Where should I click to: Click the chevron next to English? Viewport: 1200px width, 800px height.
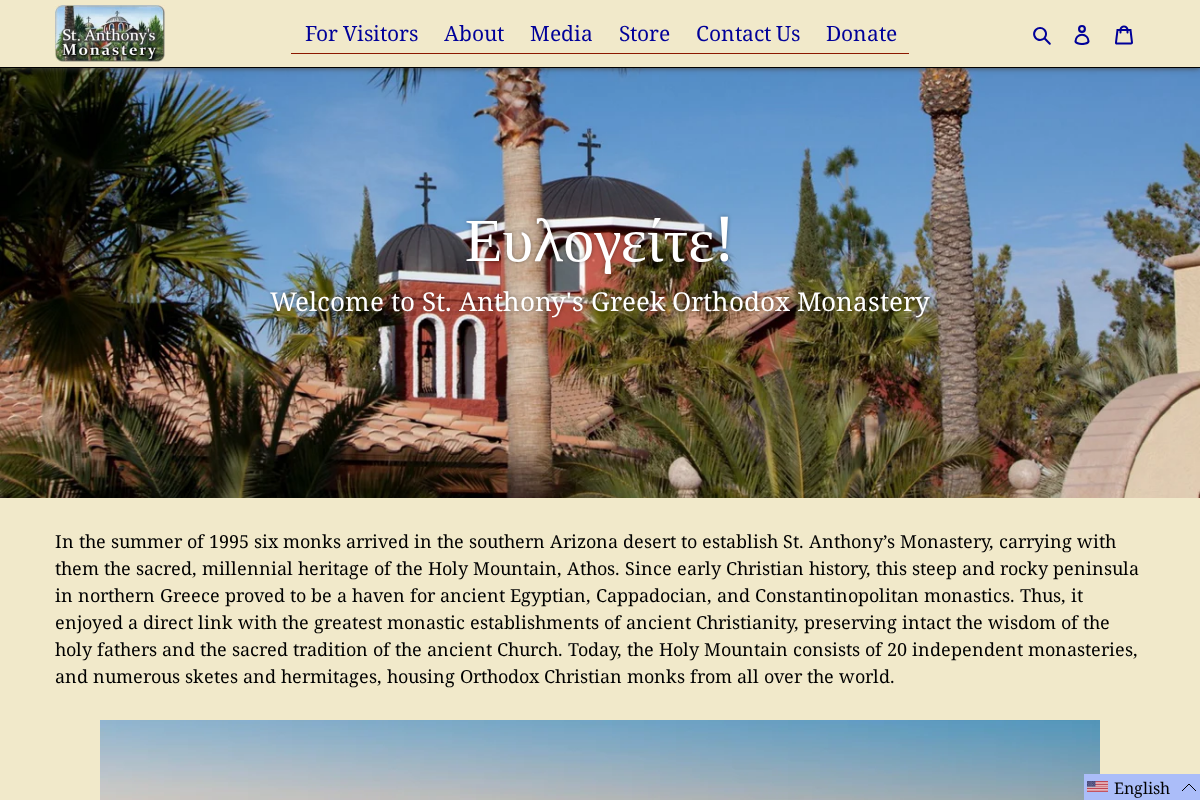click(x=1186, y=787)
